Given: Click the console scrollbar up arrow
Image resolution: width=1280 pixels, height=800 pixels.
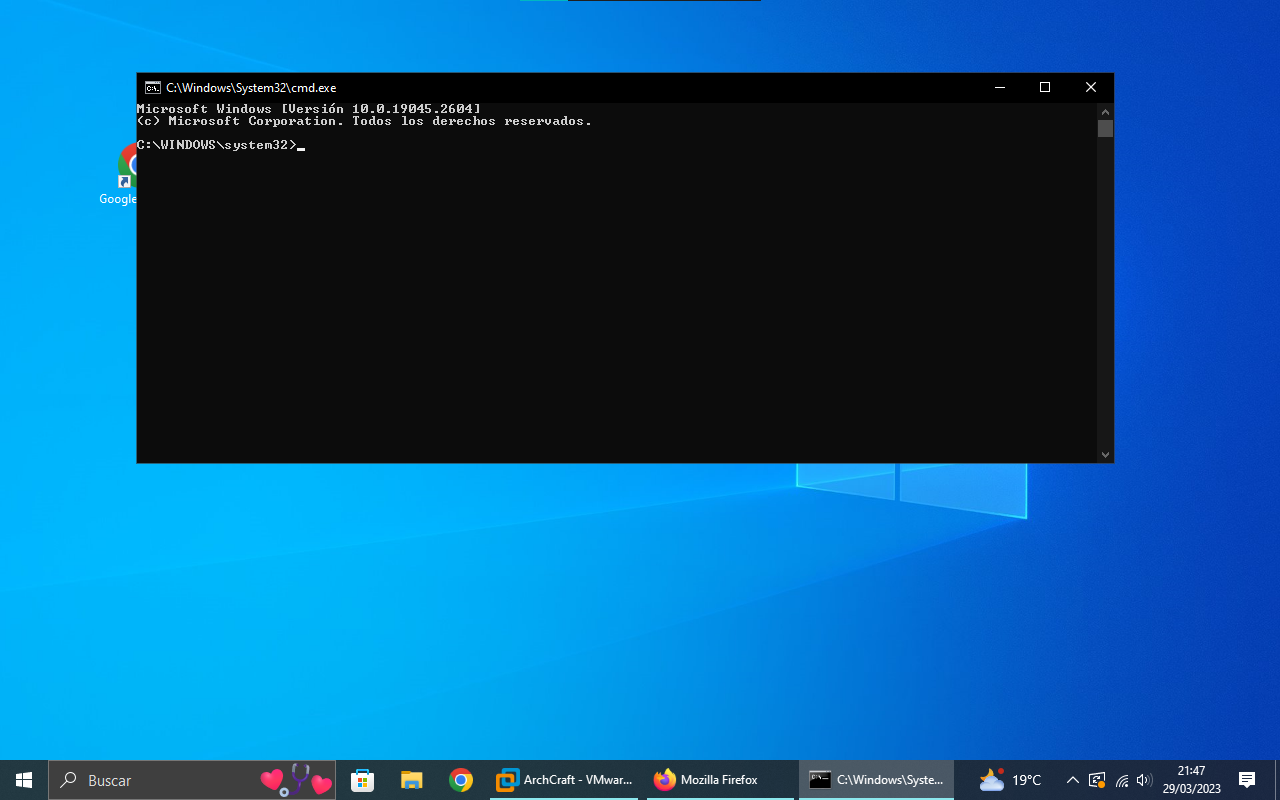Looking at the screenshot, I should click(x=1105, y=110).
